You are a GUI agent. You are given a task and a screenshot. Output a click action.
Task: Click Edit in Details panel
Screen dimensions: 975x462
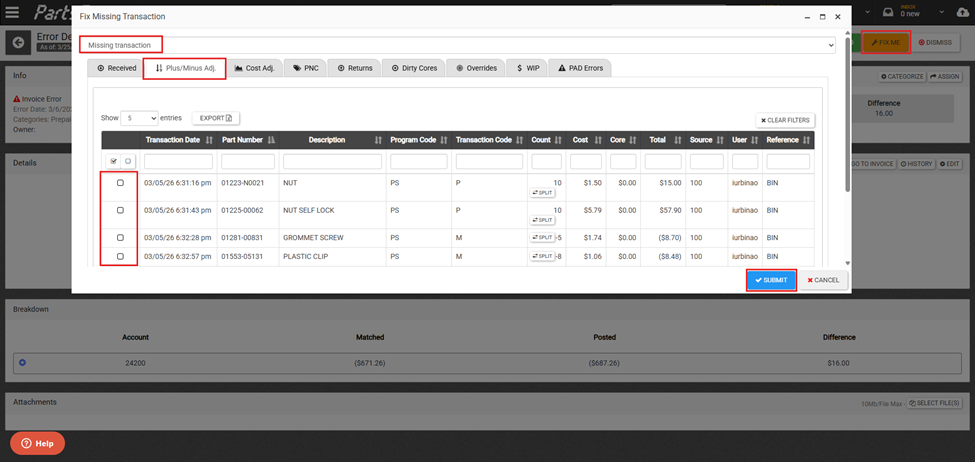tap(950, 164)
